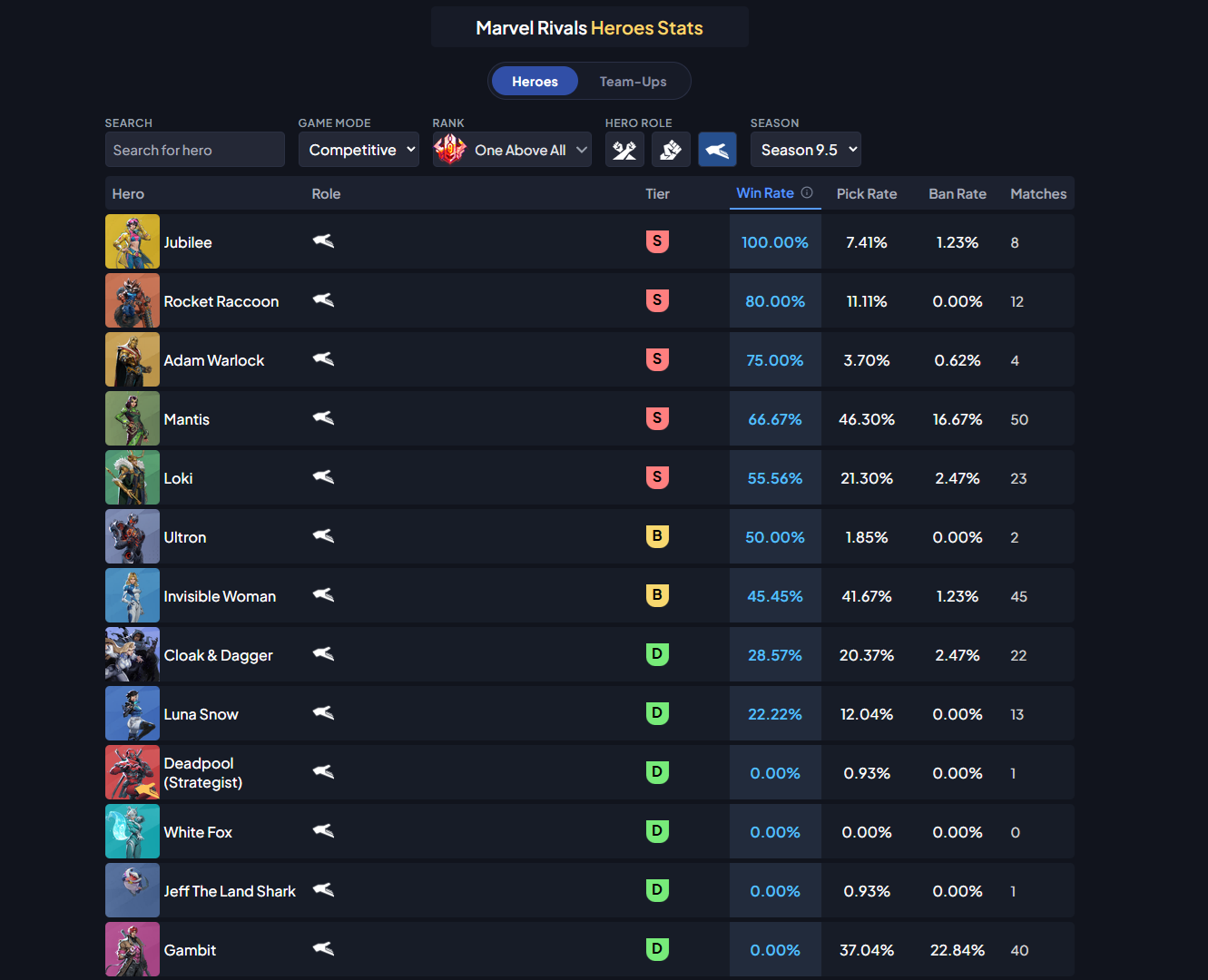Viewport: 1208px width, 980px height.
Task: Switch to the Team-Ups tab
Action: coord(633,82)
